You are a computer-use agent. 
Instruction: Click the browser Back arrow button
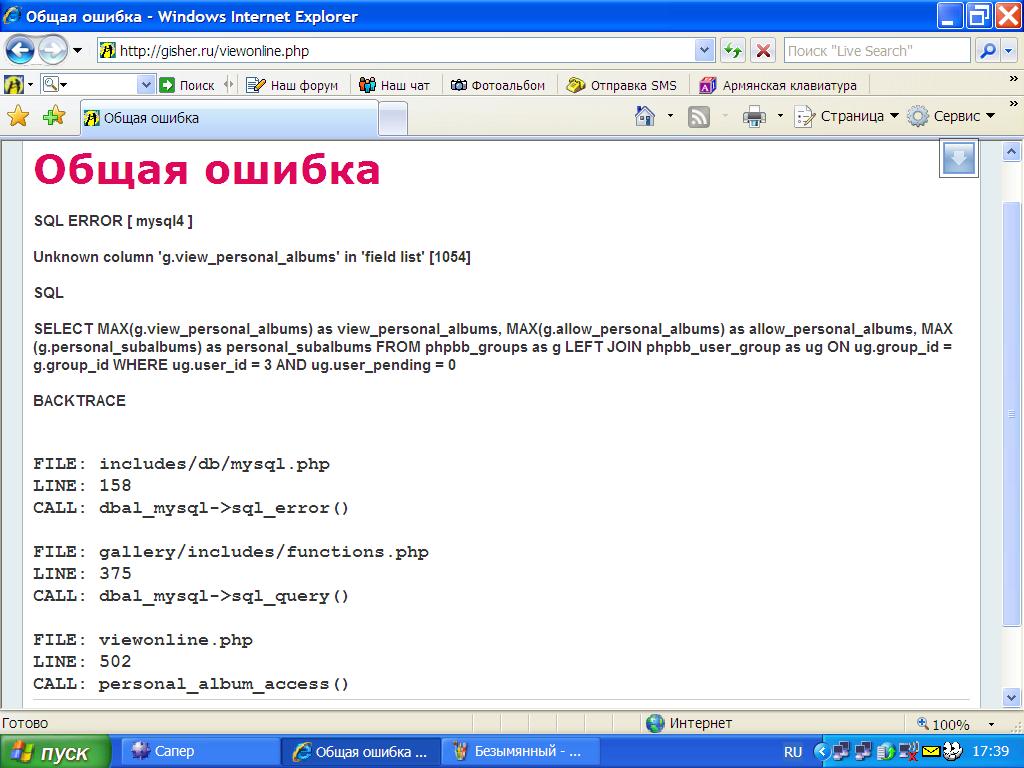pyautogui.click(x=21, y=50)
